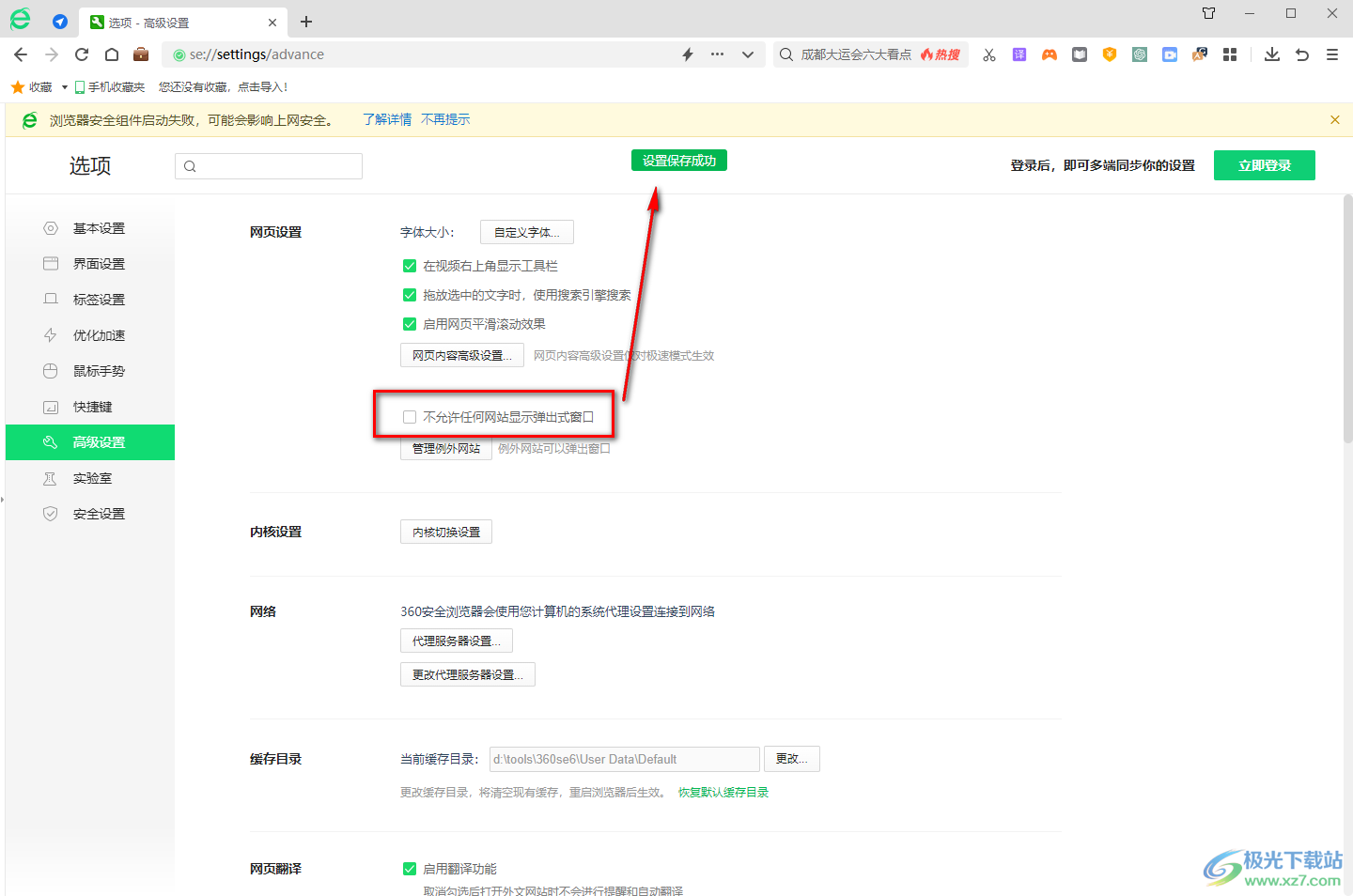Viewport: 1353px width, 896px height.
Task: Open 实验室 in the sidebar
Action: 90,478
